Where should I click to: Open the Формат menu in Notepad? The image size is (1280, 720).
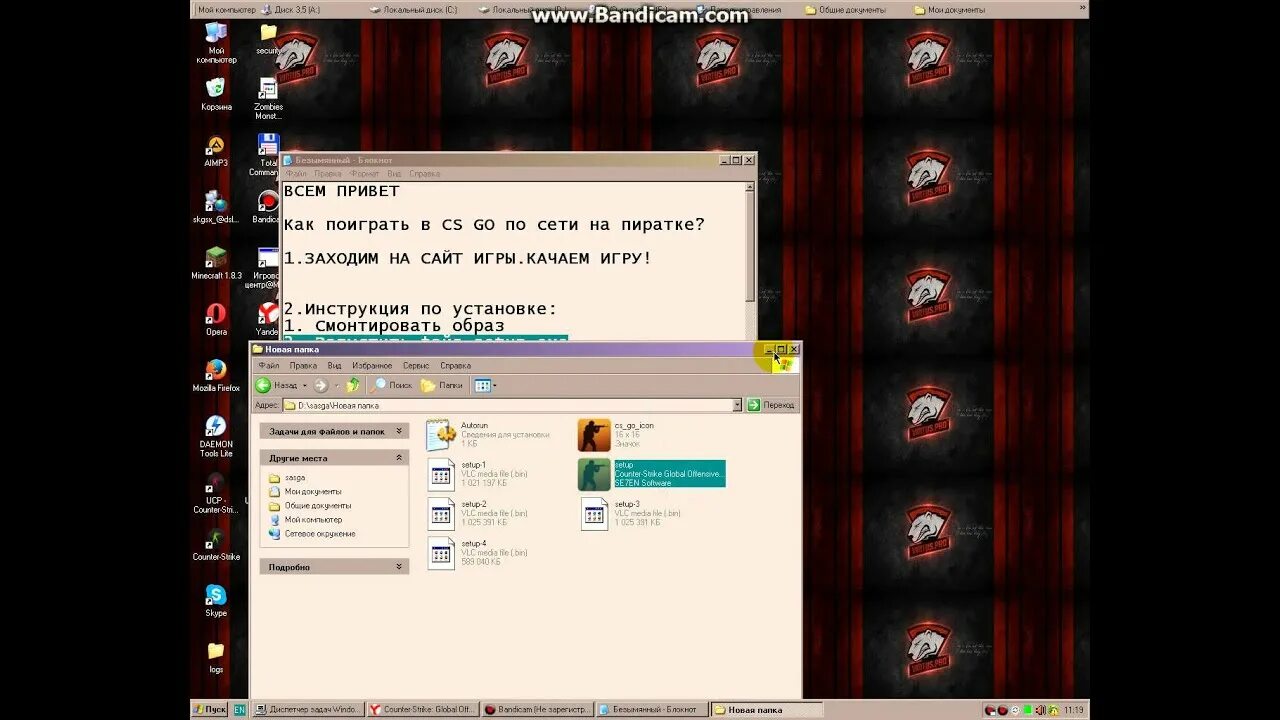pyautogui.click(x=364, y=174)
